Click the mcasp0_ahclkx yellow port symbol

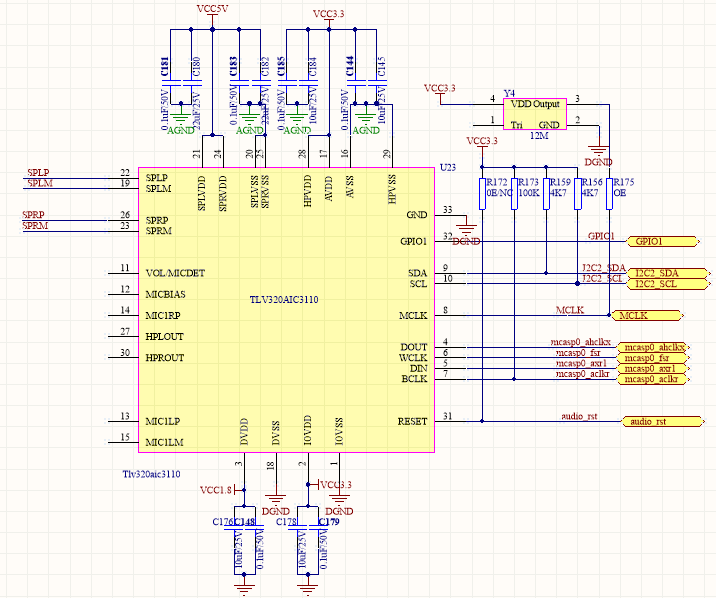pos(653,347)
